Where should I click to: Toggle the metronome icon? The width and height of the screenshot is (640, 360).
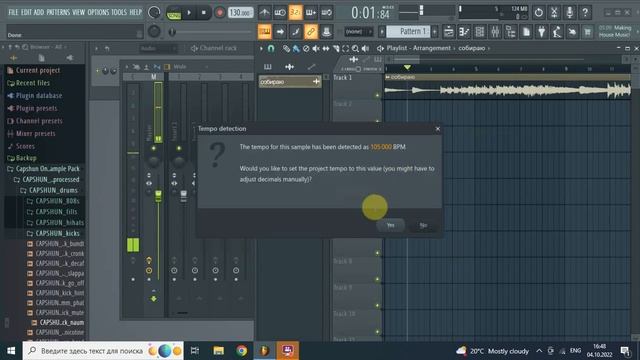click(x=264, y=13)
